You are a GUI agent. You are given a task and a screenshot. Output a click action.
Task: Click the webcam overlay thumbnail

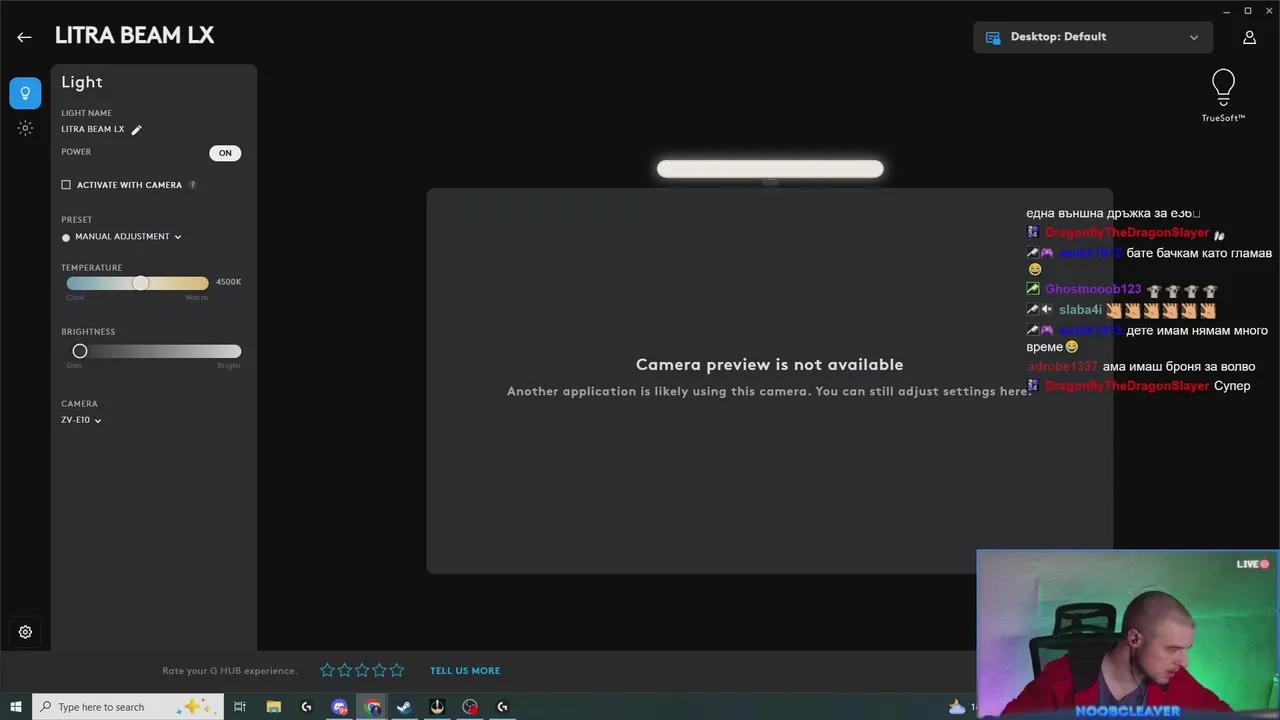click(x=1128, y=634)
